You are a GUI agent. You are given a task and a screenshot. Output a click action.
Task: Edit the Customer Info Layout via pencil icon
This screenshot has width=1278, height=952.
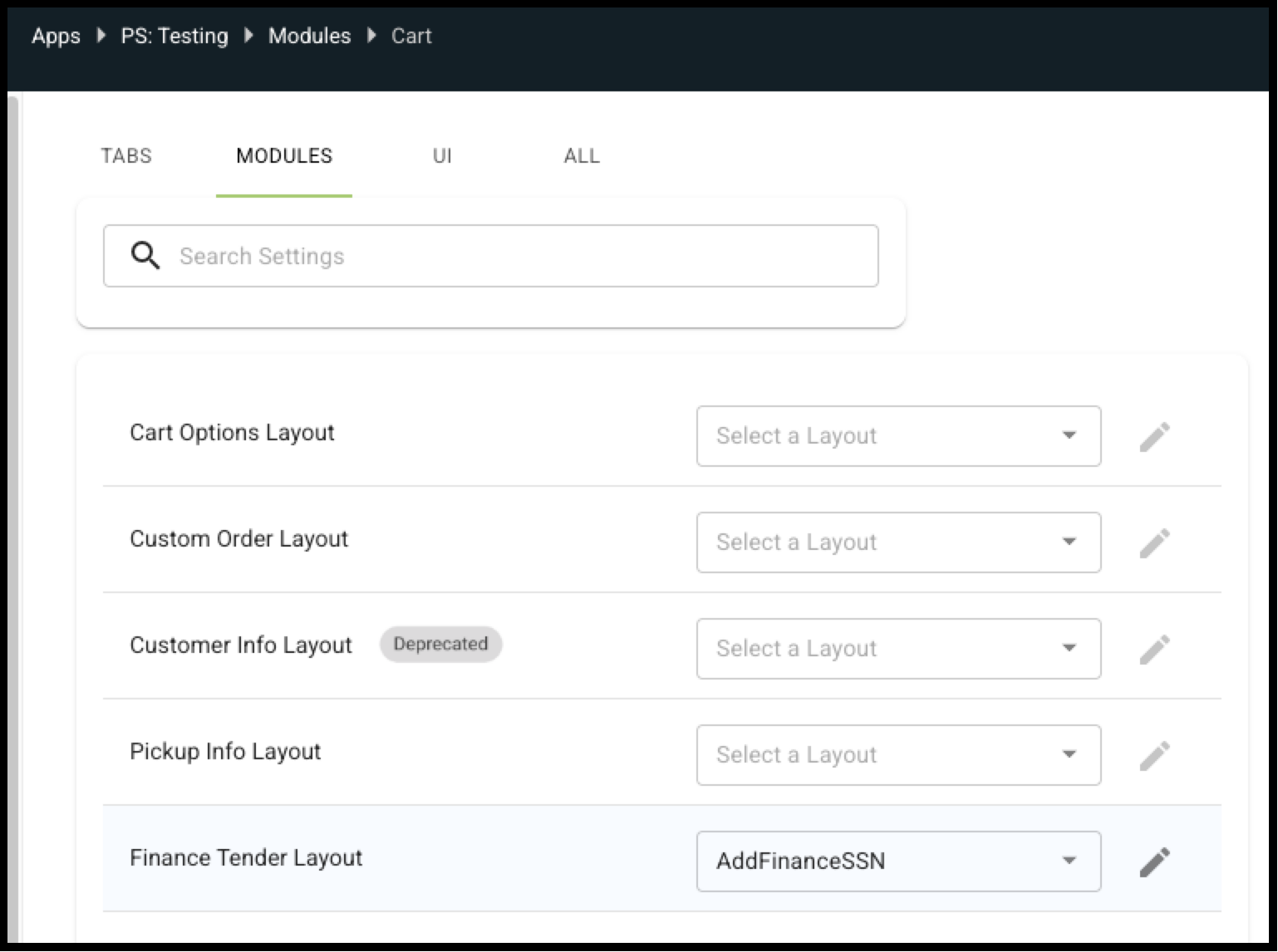(x=1154, y=649)
